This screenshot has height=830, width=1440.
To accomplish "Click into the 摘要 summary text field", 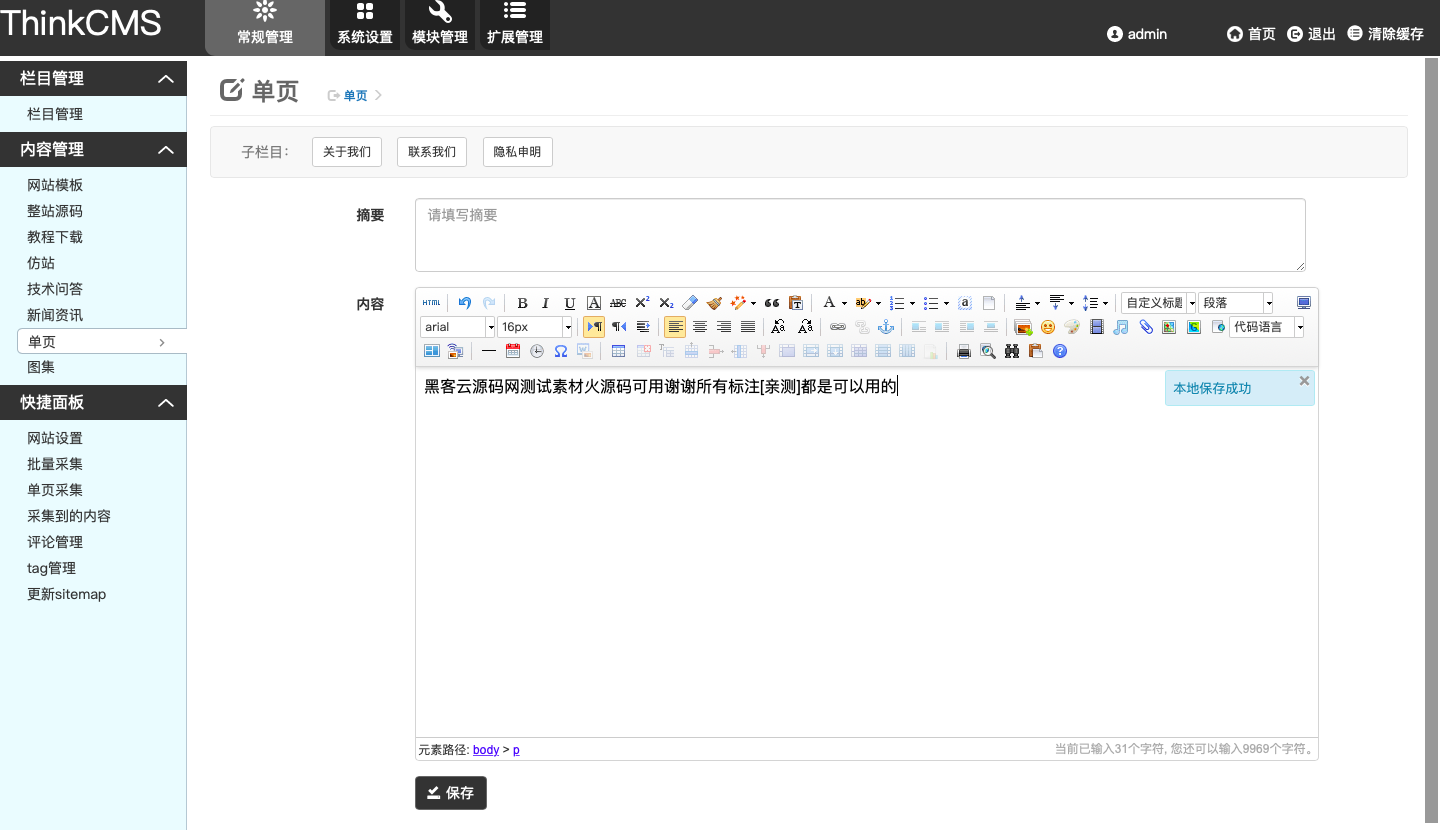I will pyautogui.click(x=860, y=235).
